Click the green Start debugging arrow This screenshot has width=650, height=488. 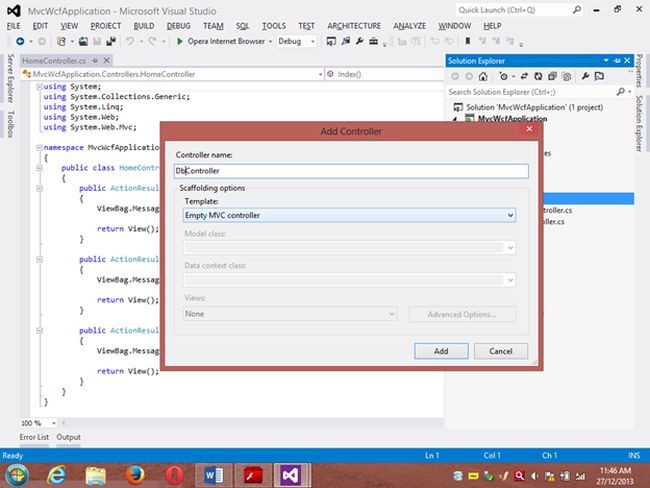[x=179, y=42]
